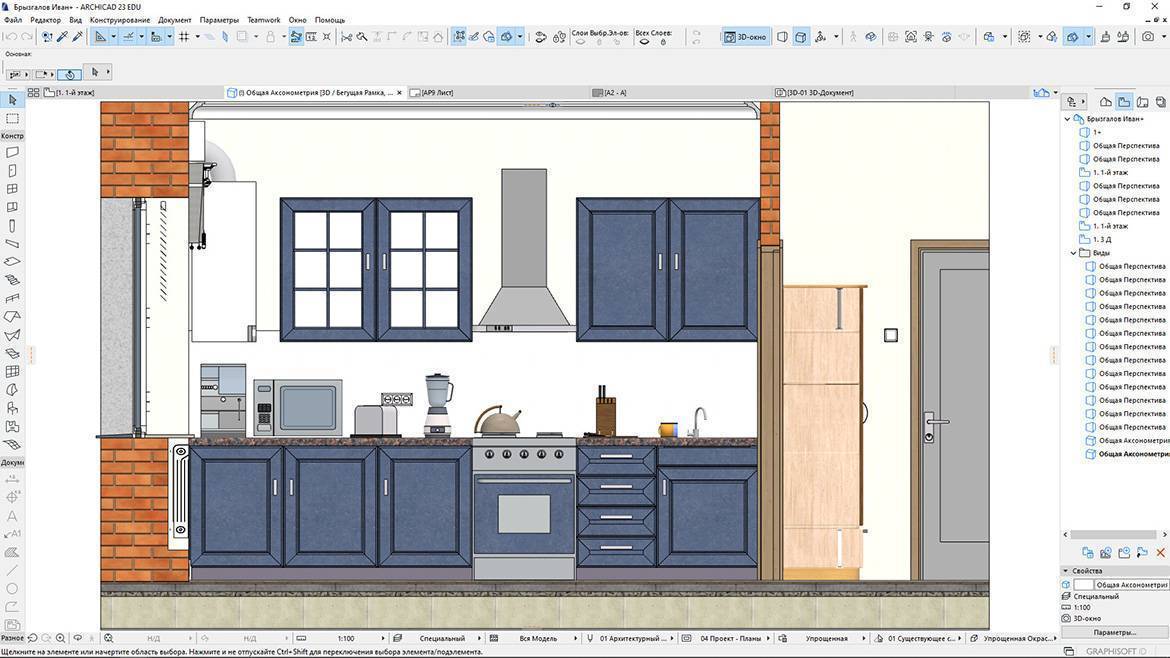Click the zoom in magnifier icon
This screenshot has height=658, width=1170.
click(x=61, y=638)
